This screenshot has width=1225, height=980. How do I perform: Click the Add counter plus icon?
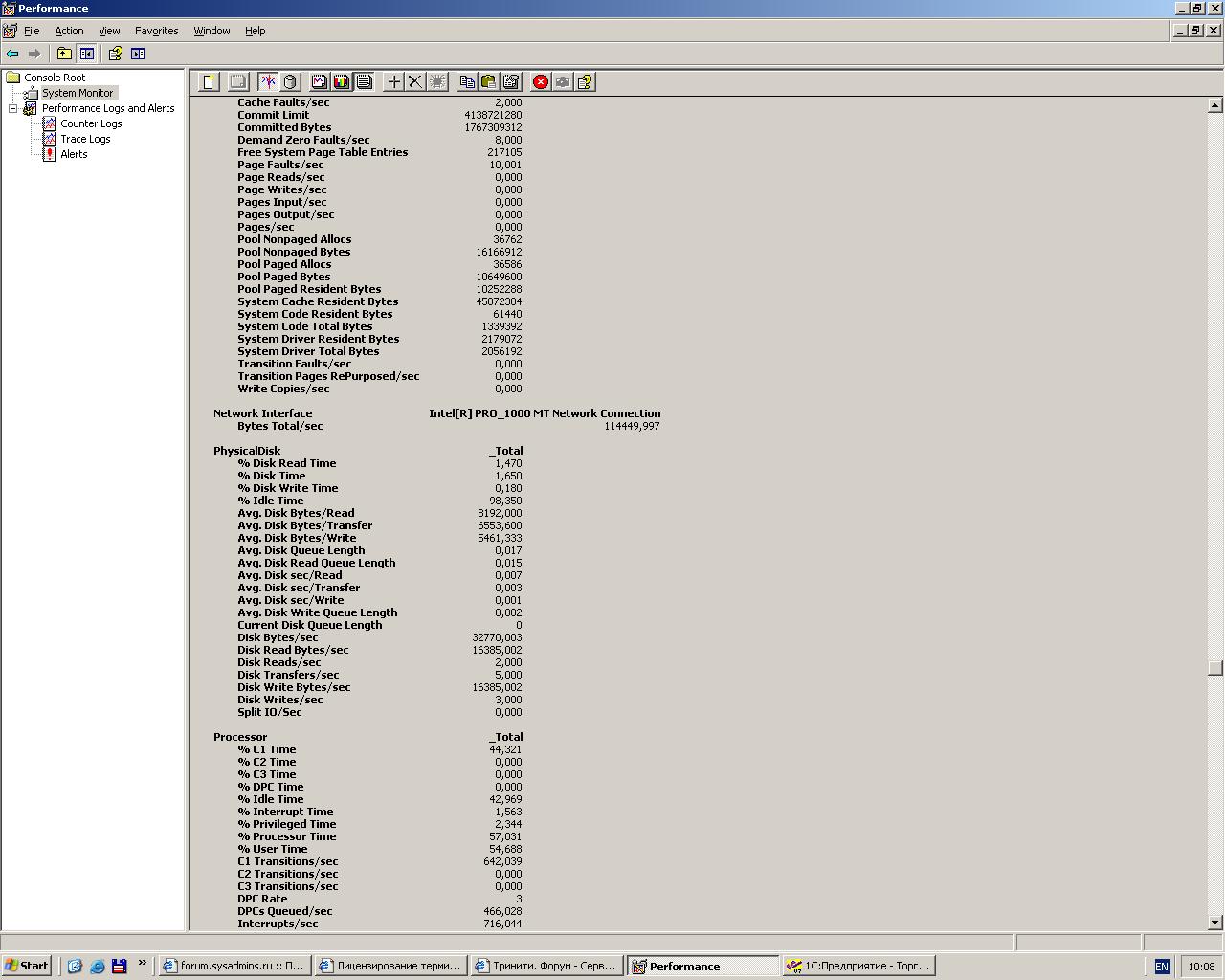coord(393,82)
